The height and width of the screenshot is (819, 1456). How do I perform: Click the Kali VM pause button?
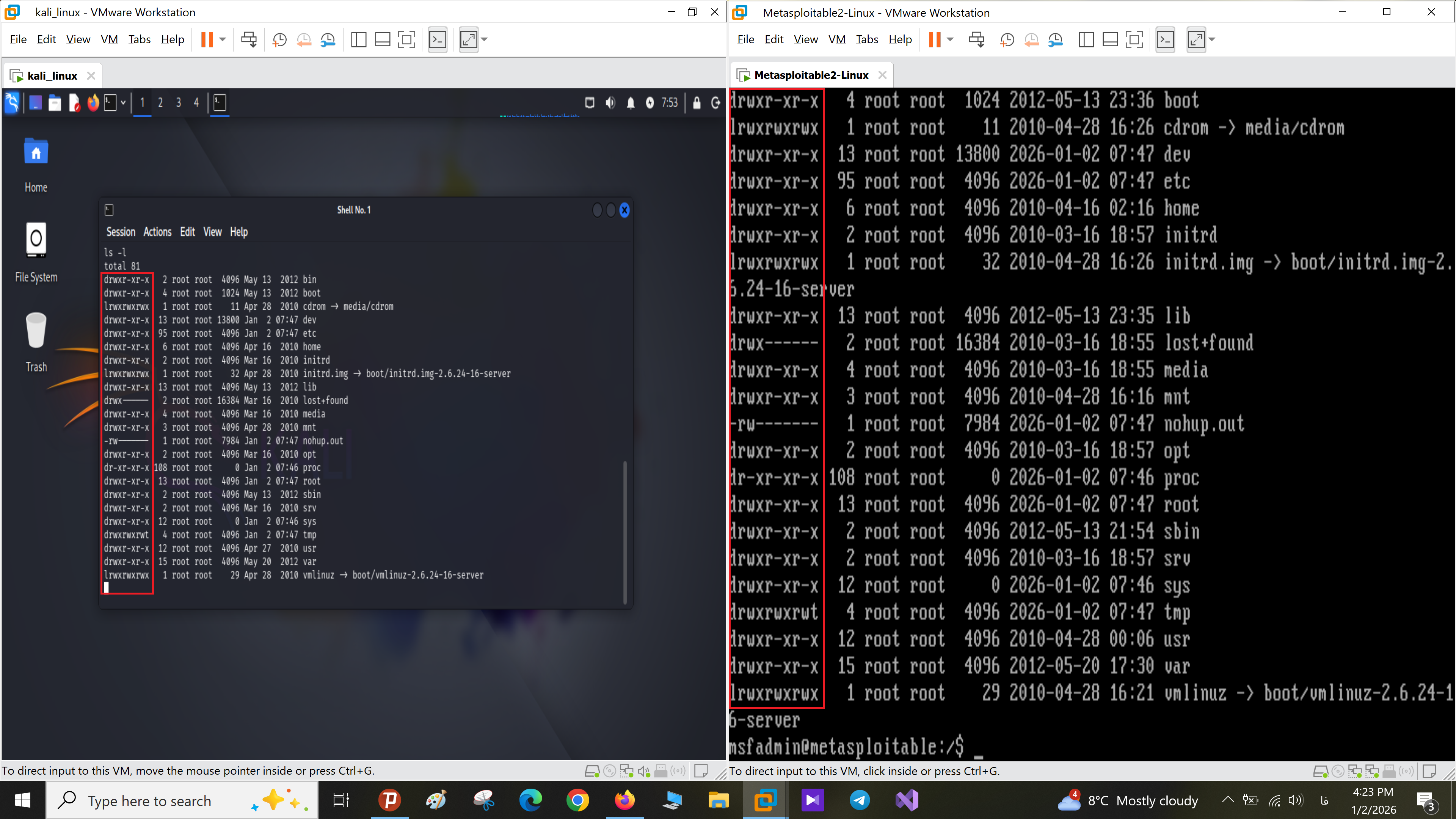tap(207, 39)
